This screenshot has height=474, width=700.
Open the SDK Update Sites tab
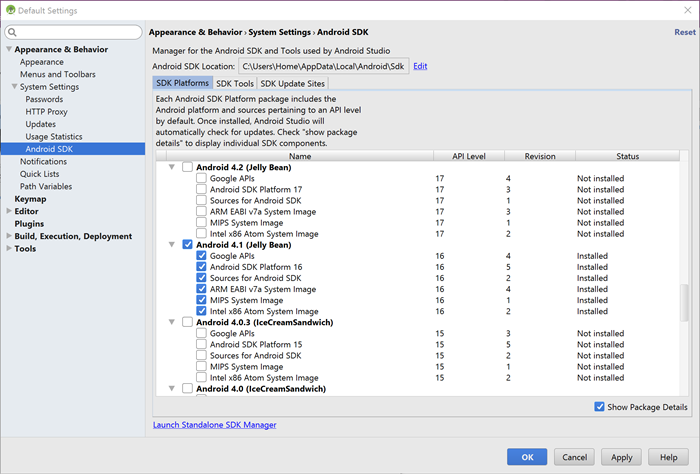point(292,83)
